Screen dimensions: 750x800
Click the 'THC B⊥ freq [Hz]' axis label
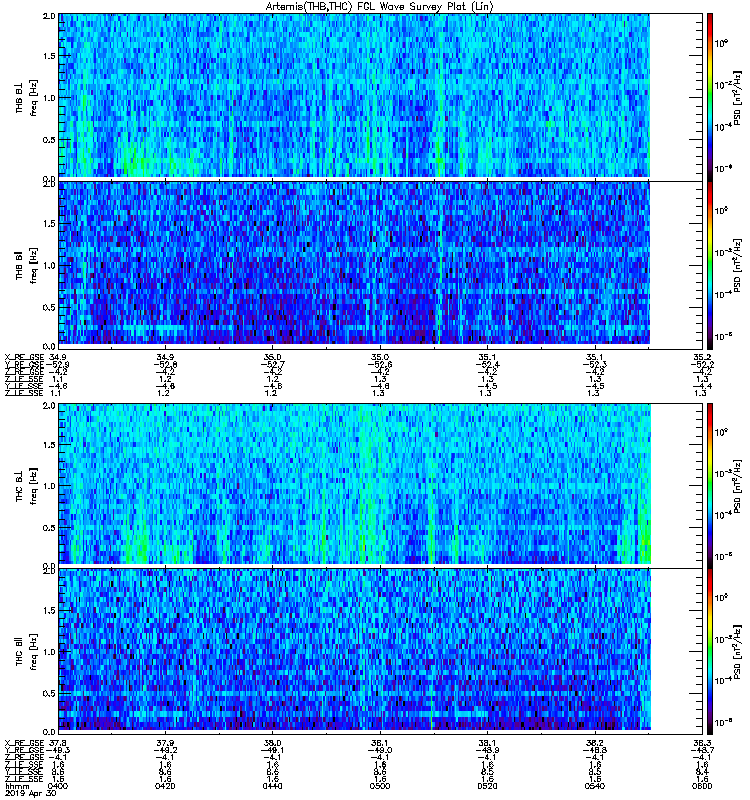(x=26, y=486)
